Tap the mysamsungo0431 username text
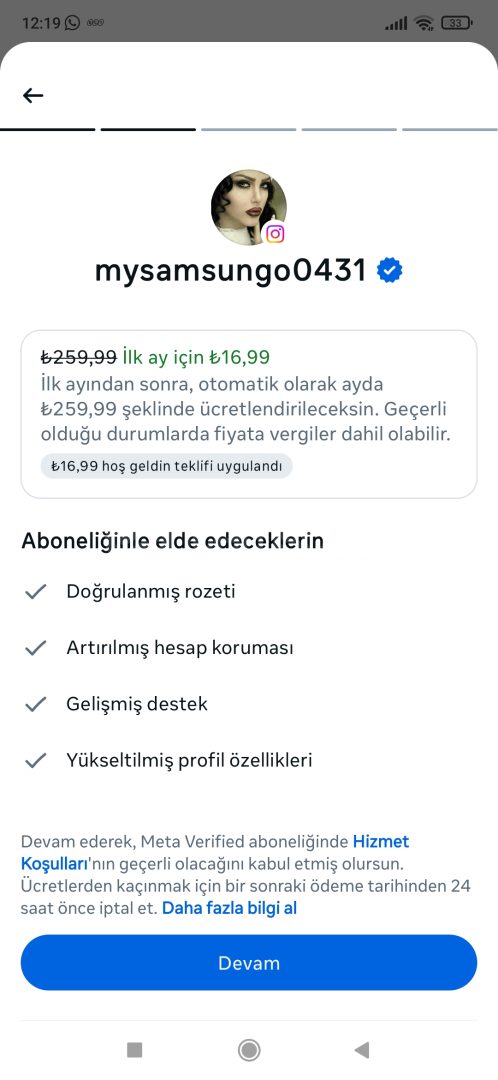The width and height of the screenshot is (498, 1080). click(231, 271)
